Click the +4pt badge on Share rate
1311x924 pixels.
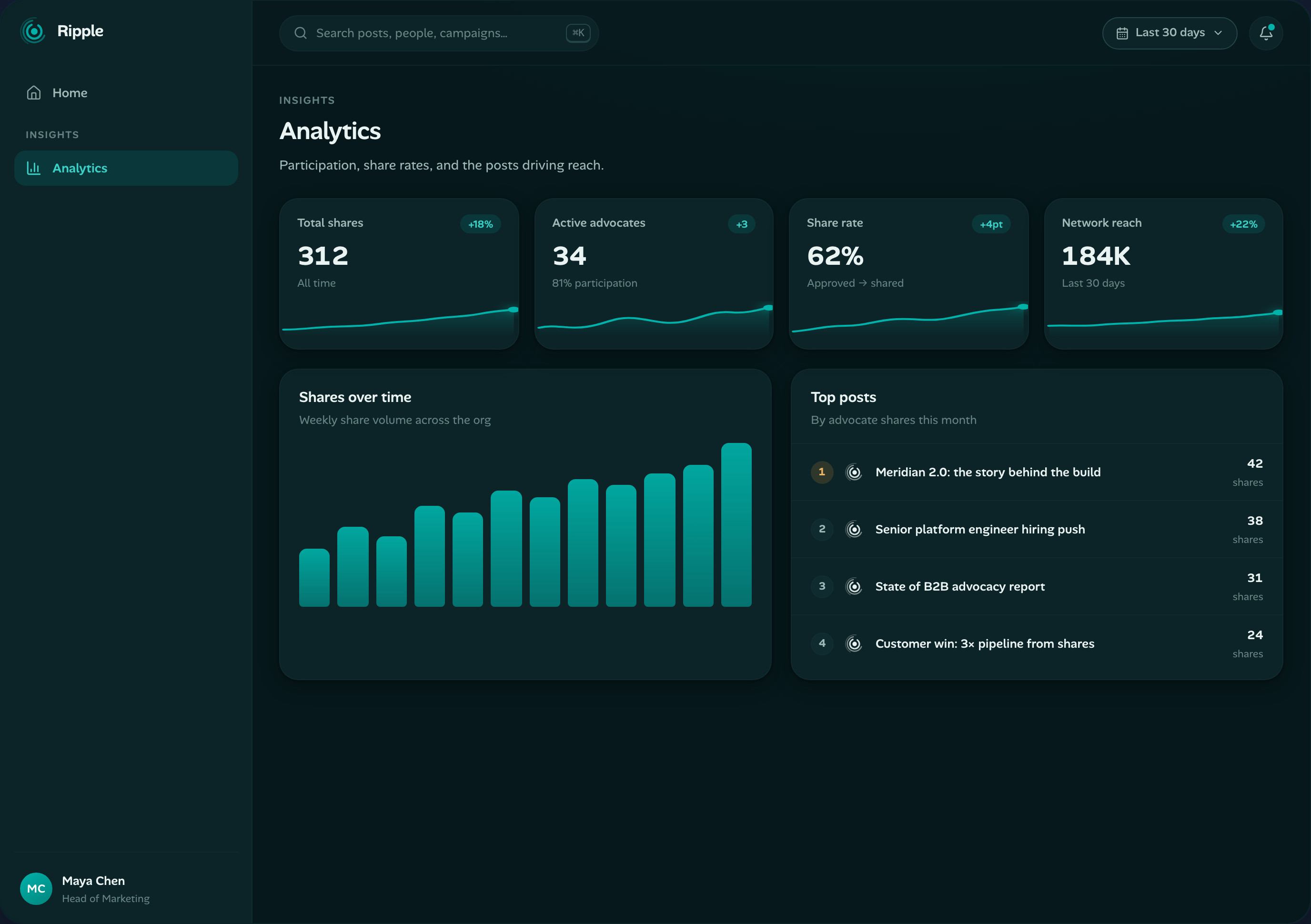(x=991, y=224)
